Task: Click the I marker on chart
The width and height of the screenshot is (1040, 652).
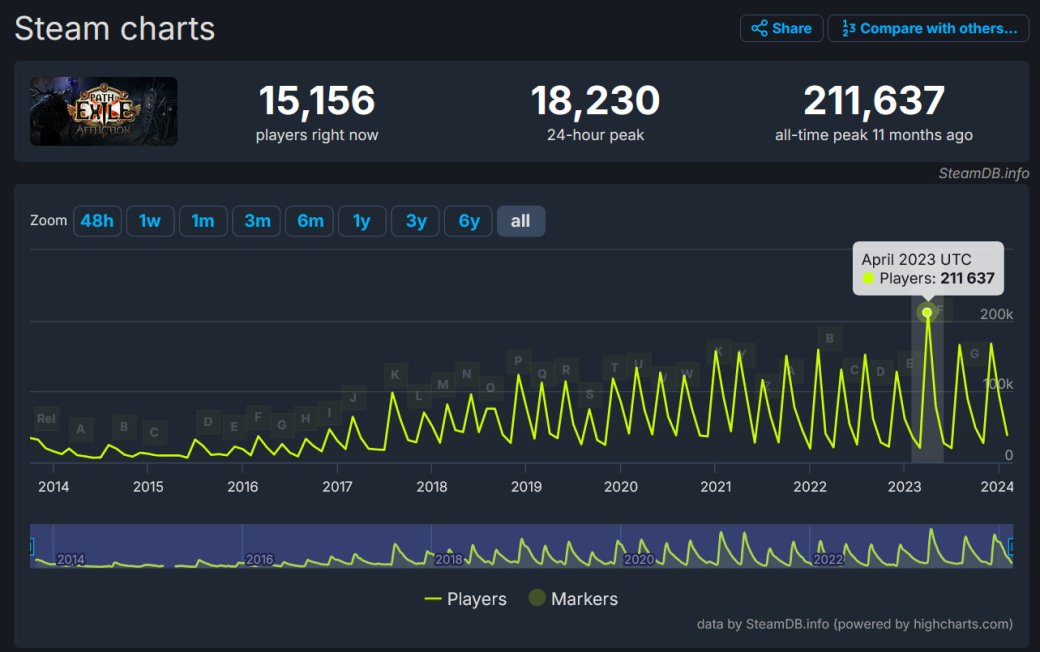Action: click(330, 413)
